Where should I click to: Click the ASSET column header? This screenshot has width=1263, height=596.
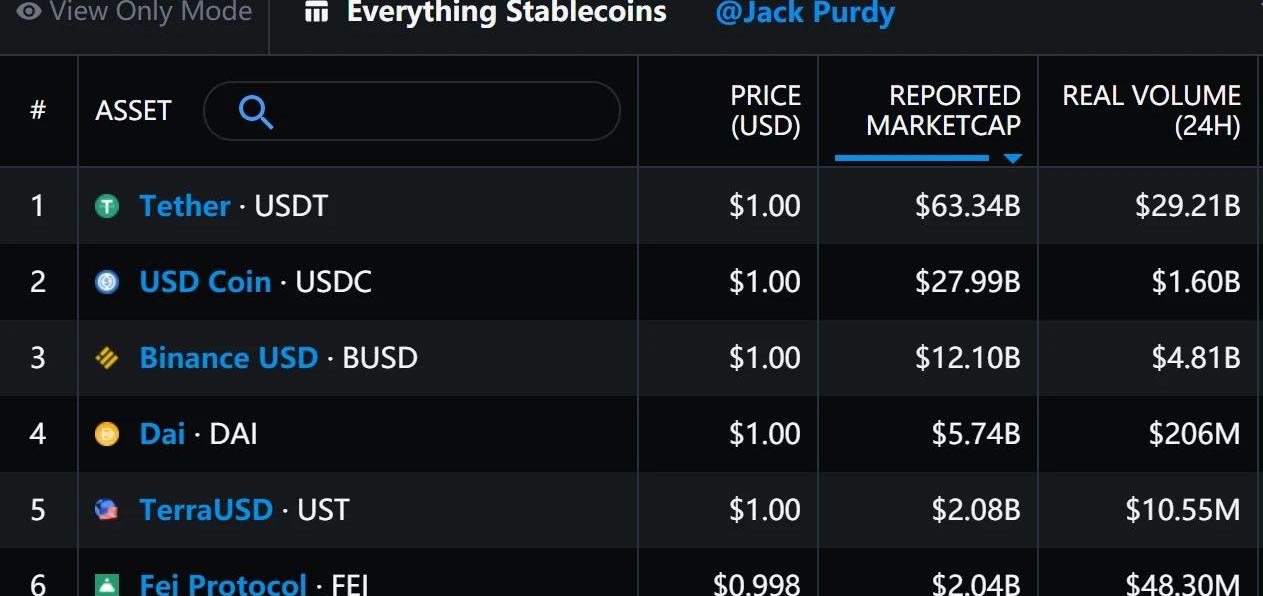pyautogui.click(x=134, y=111)
